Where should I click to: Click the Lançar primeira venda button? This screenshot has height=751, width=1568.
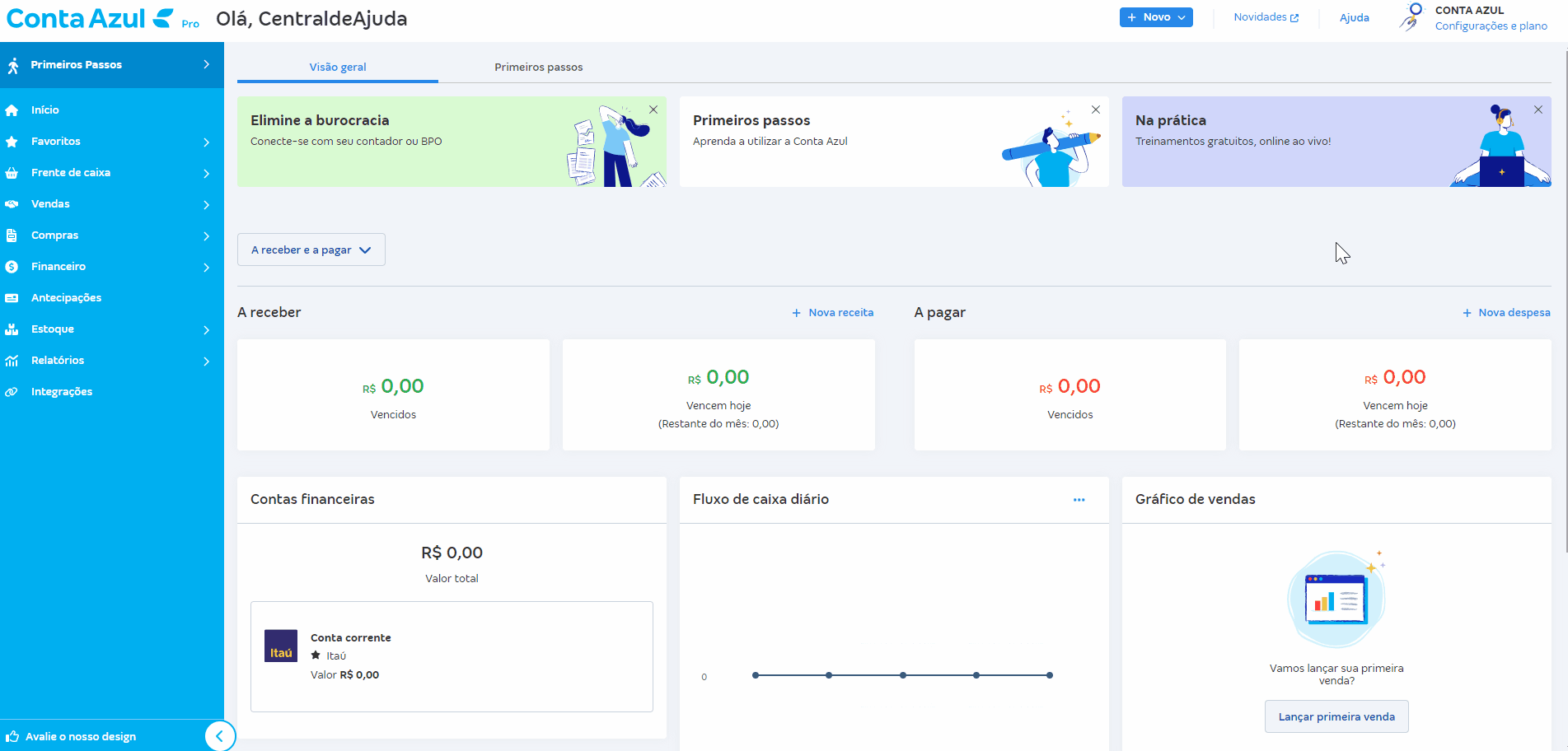pos(1336,716)
